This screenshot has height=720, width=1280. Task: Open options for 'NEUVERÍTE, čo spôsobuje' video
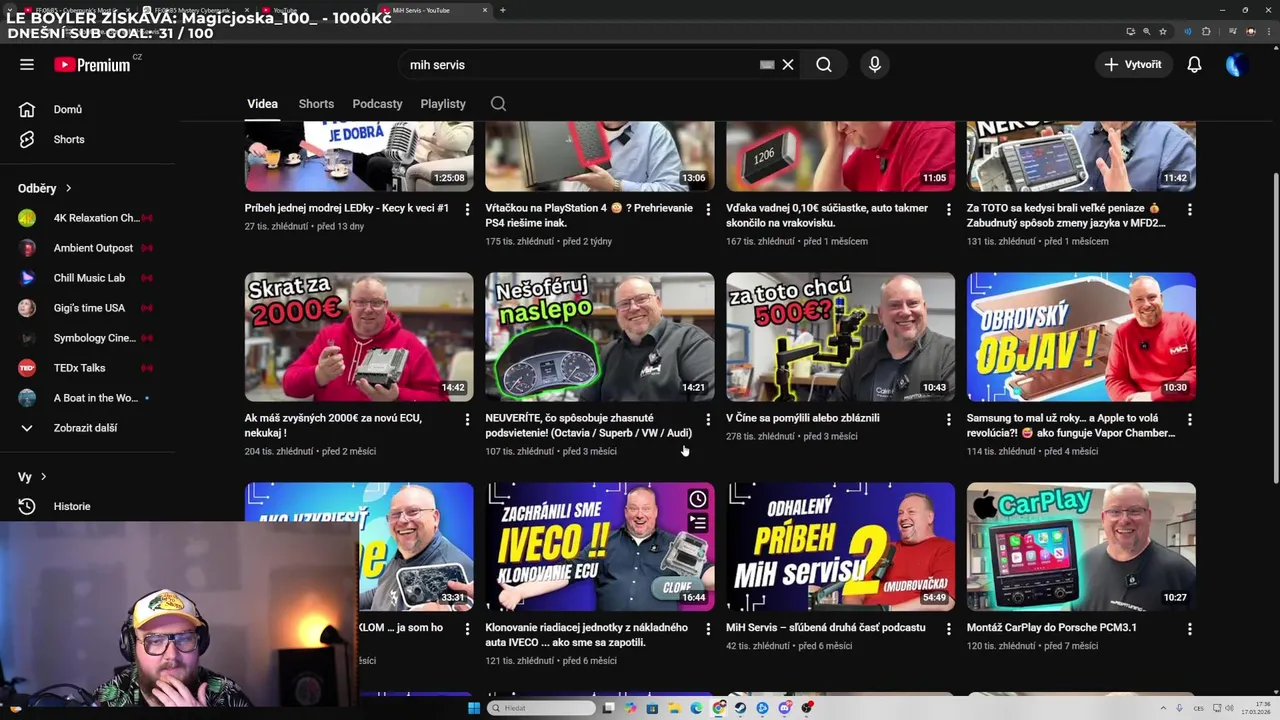[708, 420]
